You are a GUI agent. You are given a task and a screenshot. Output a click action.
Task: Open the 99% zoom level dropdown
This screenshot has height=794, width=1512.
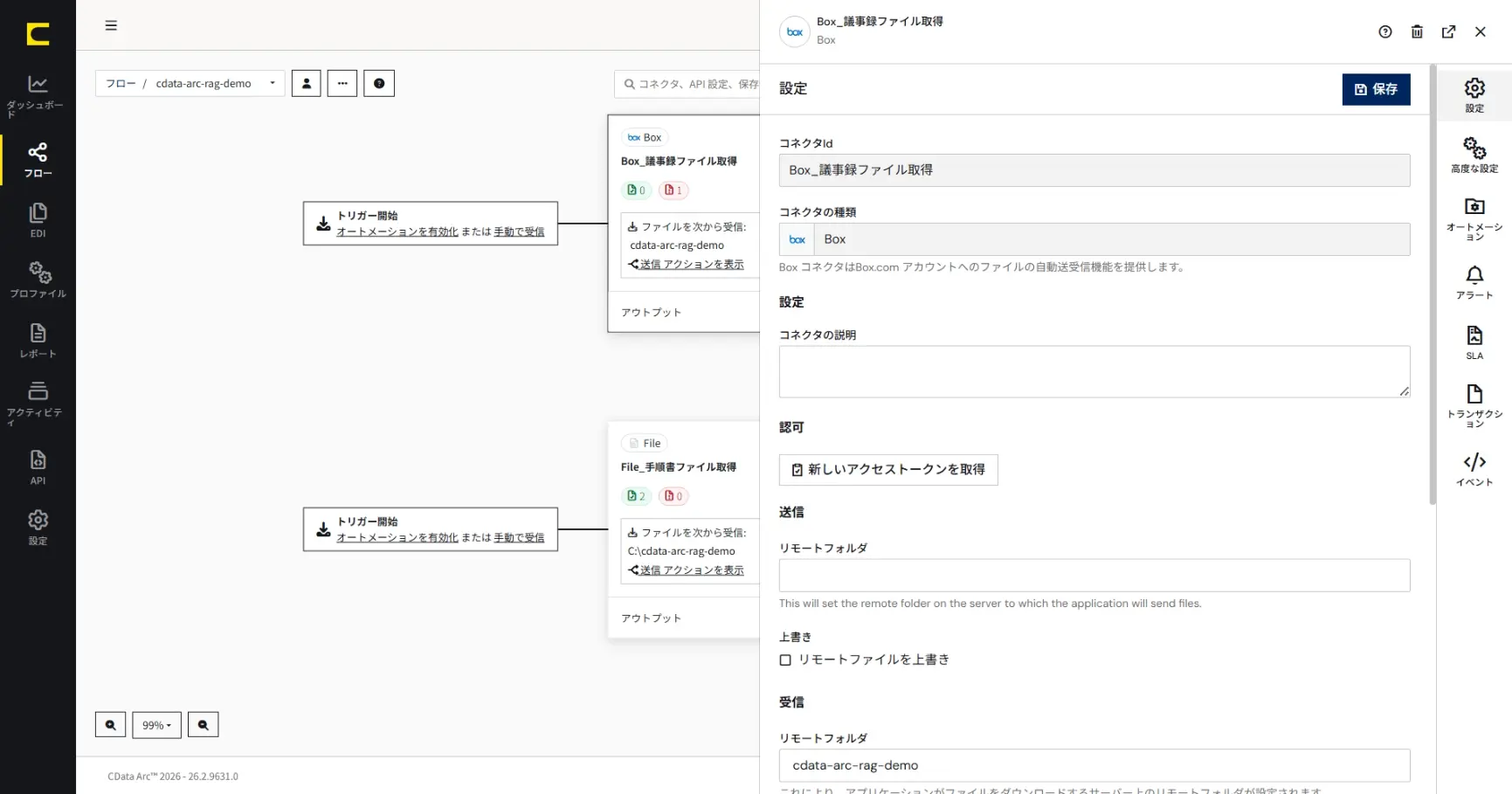tap(156, 725)
